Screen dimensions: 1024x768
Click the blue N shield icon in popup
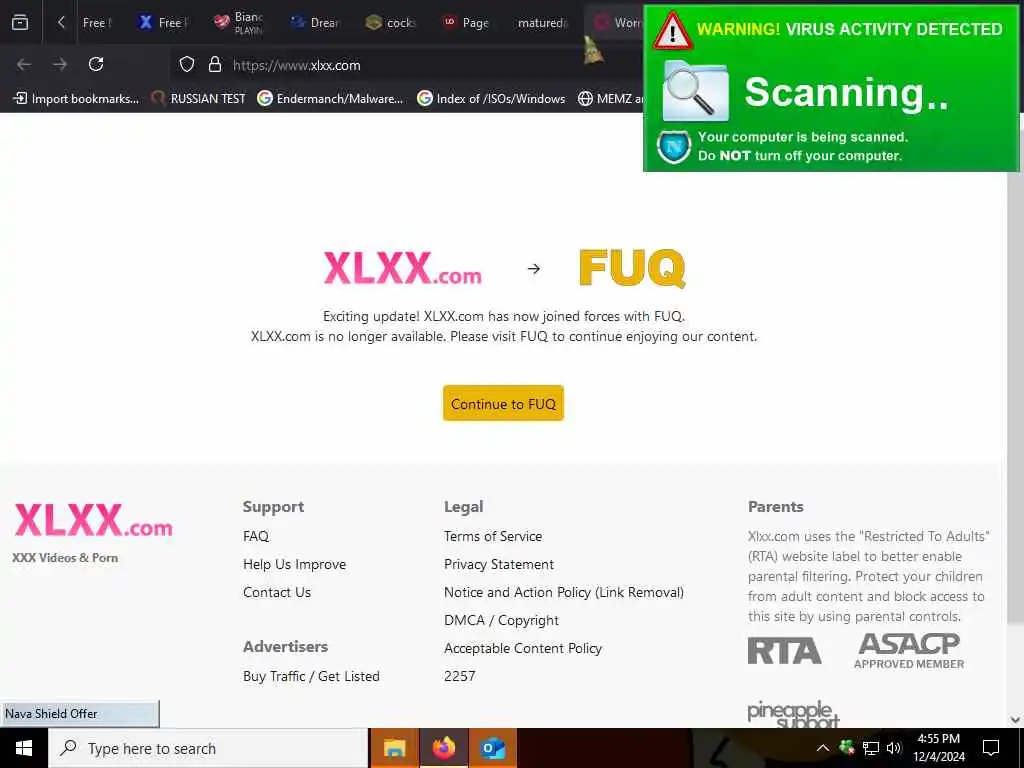pyautogui.click(x=674, y=147)
